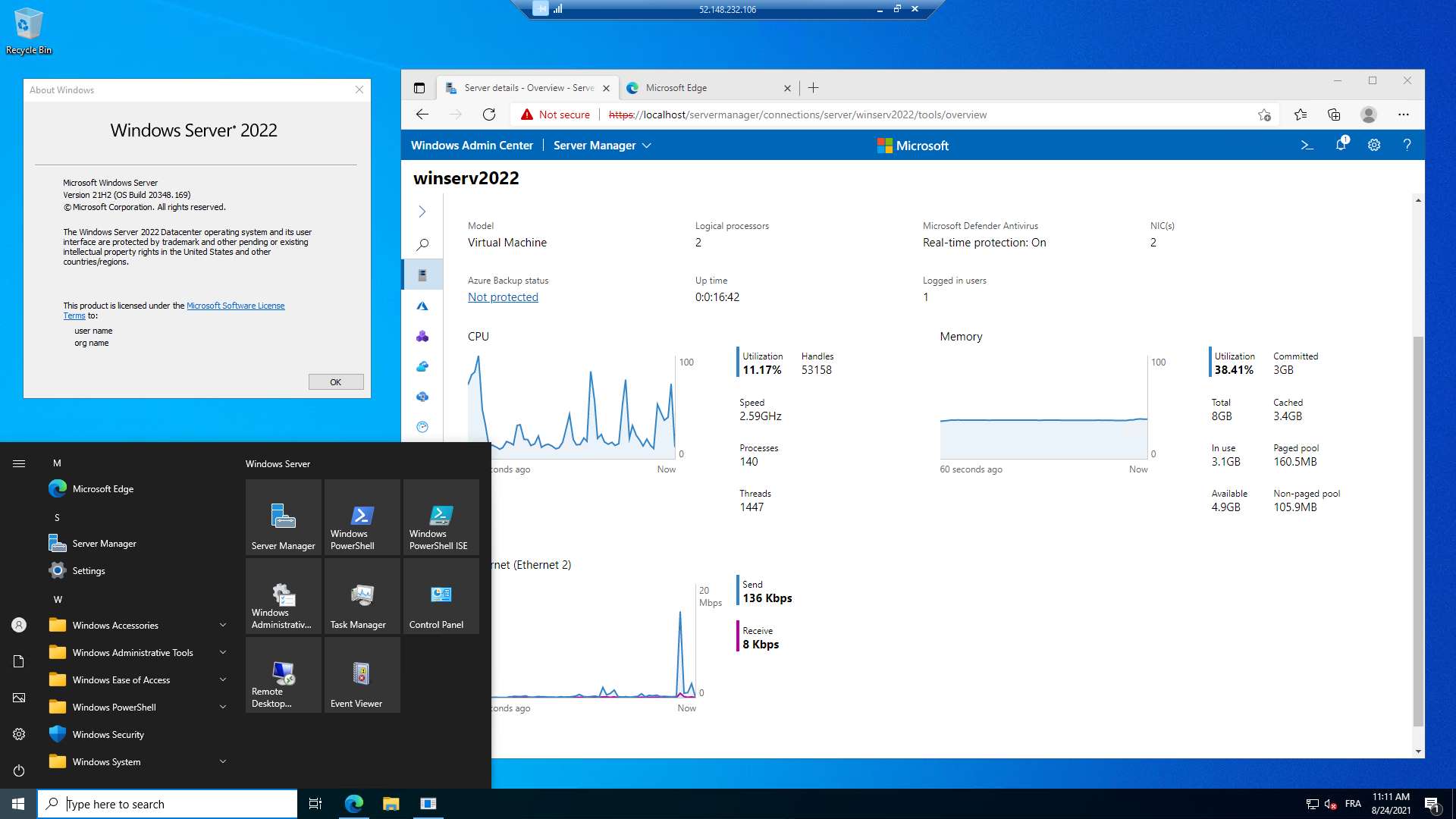
Task: Open Edge favorites list icon
Action: click(1301, 115)
